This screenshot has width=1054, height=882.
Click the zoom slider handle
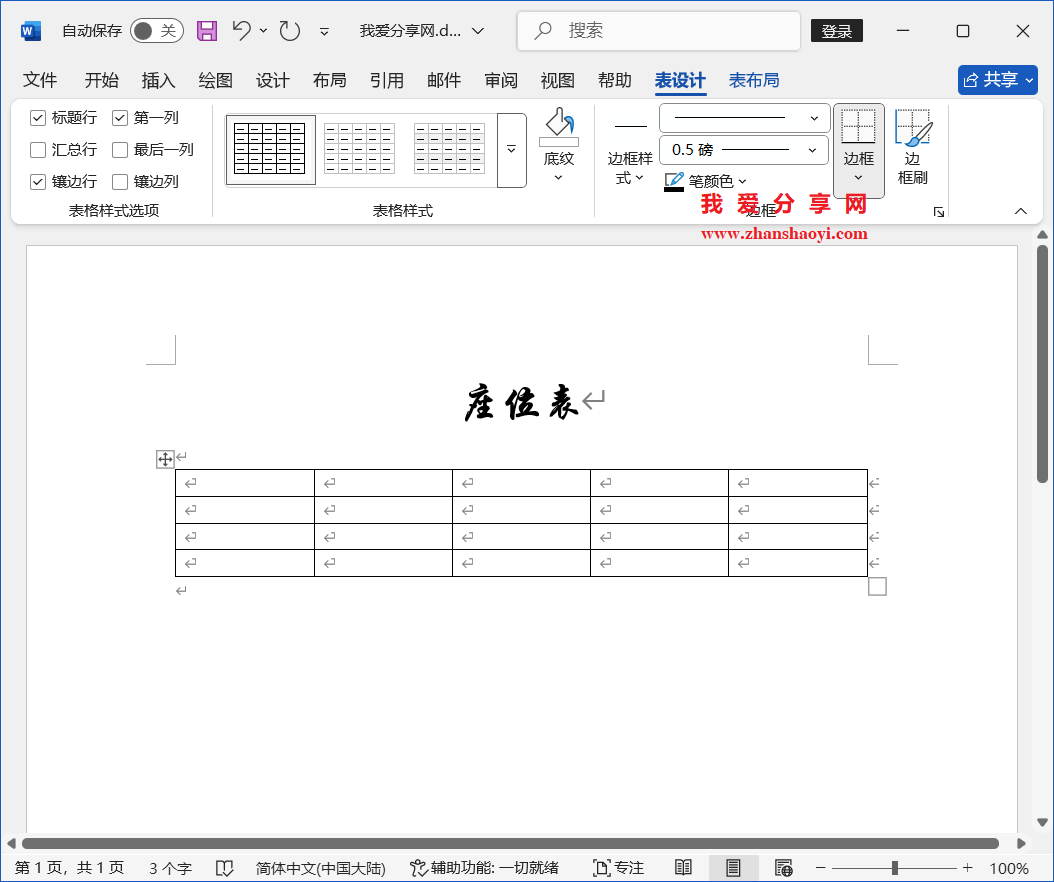point(895,868)
